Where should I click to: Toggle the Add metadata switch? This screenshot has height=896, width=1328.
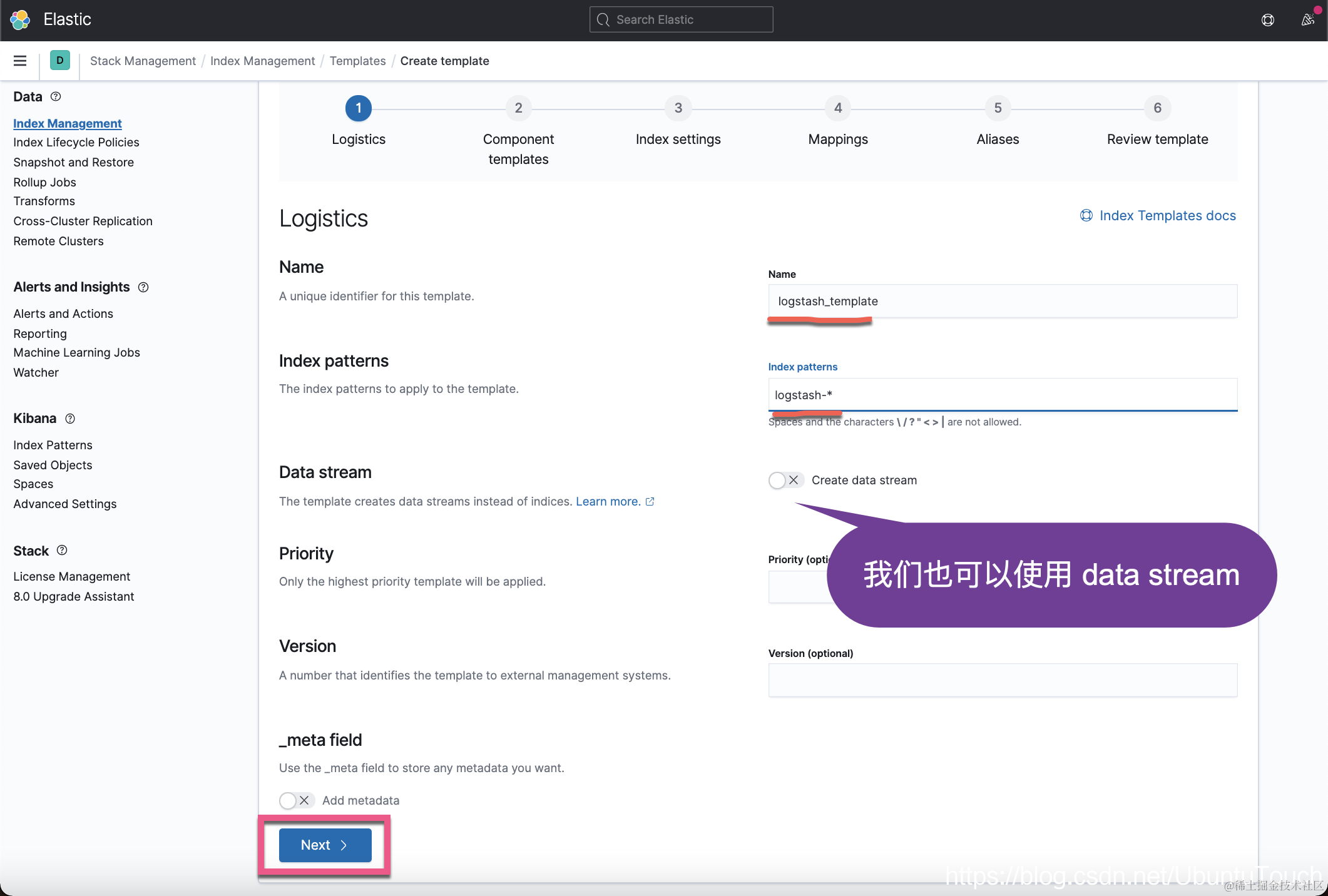tap(296, 800)
